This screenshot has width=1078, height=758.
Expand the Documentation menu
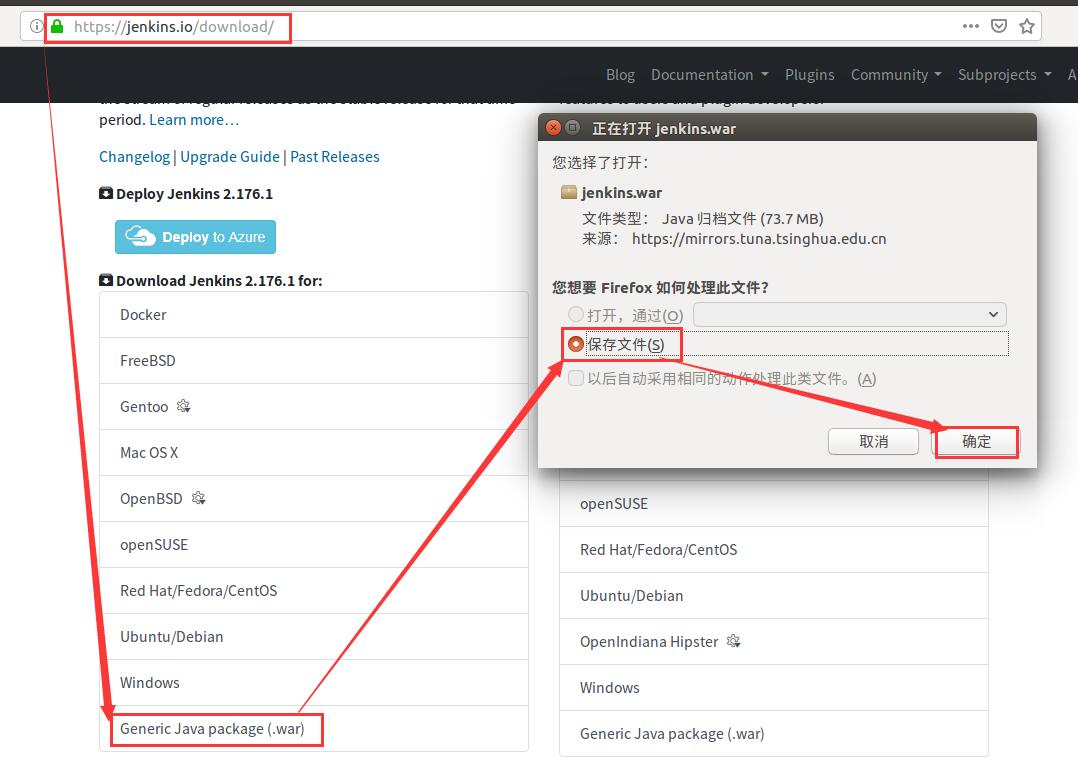pos(710,74)
